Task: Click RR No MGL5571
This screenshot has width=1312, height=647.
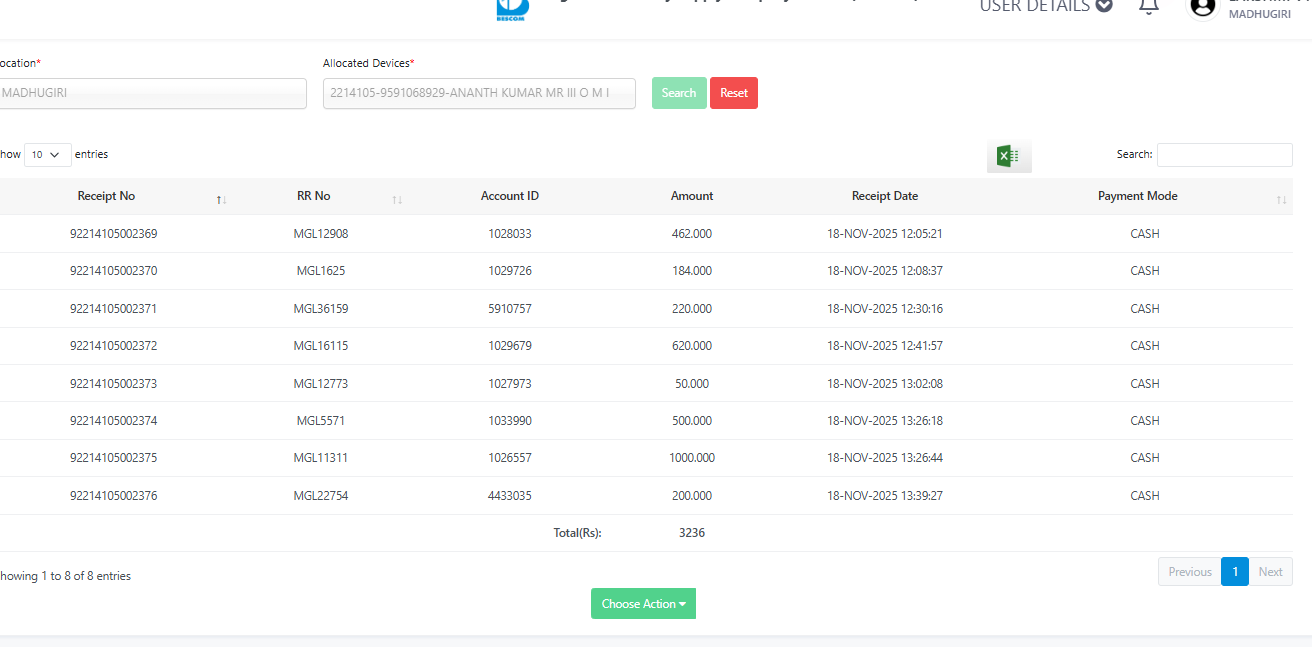Action: tap(321, 421)
